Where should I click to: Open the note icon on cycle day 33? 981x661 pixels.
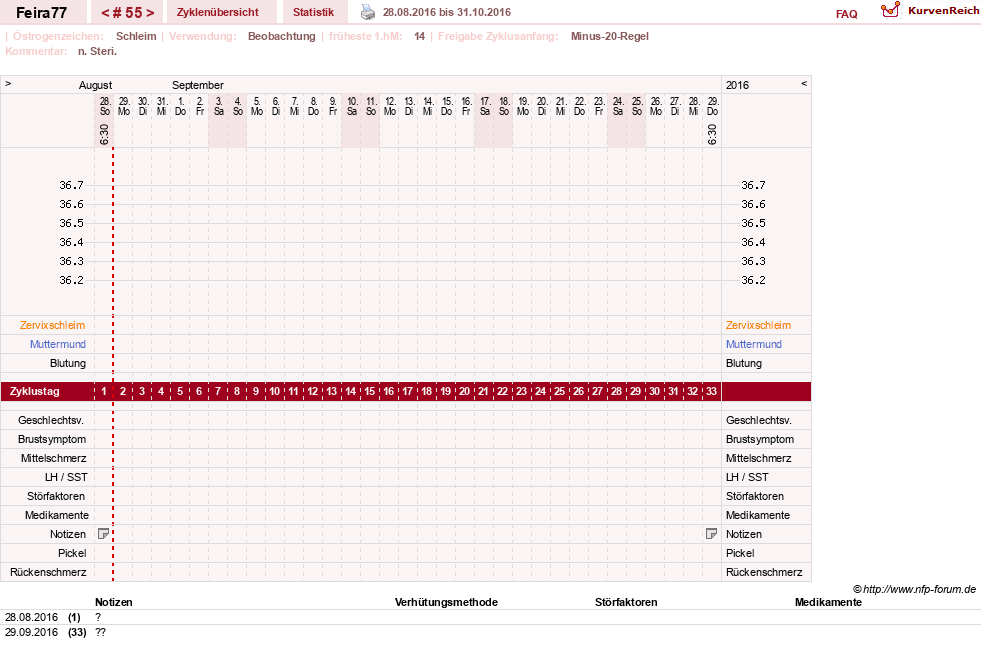[711, 534]
